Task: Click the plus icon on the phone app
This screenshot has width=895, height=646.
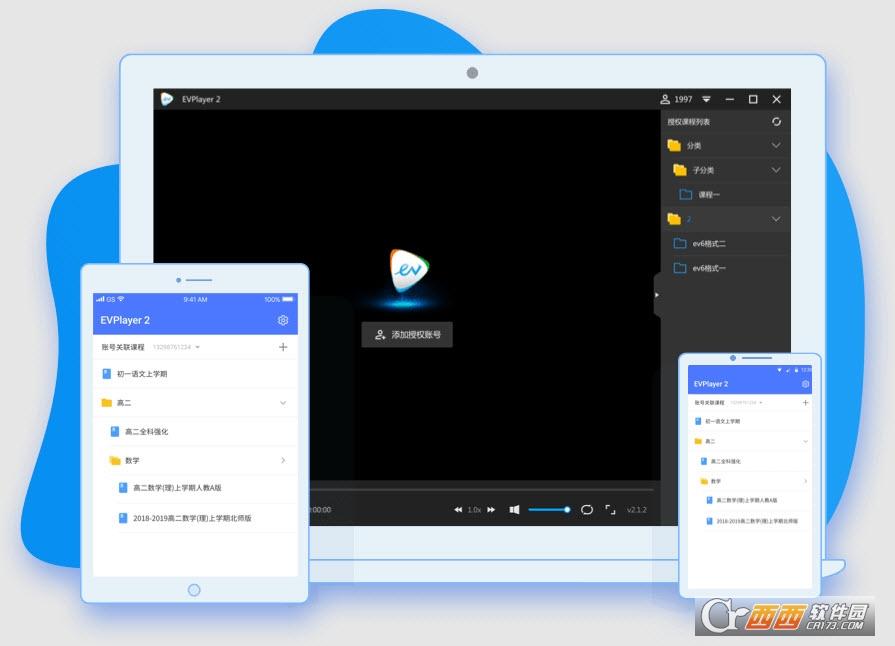Action: pyautogui.click(x=805, y=403)
